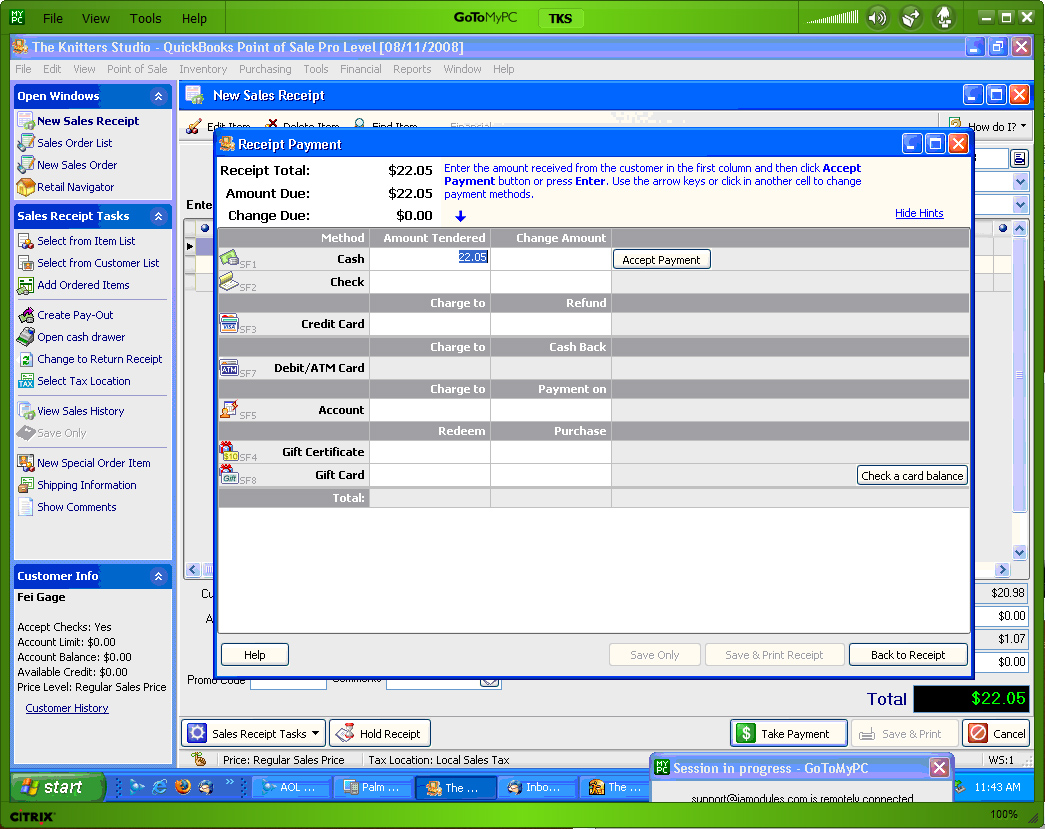This screenshot has height=829, width=1045.
Task: Click the Firefox icon in taskbar quick launch
Action: pos(183,787)
